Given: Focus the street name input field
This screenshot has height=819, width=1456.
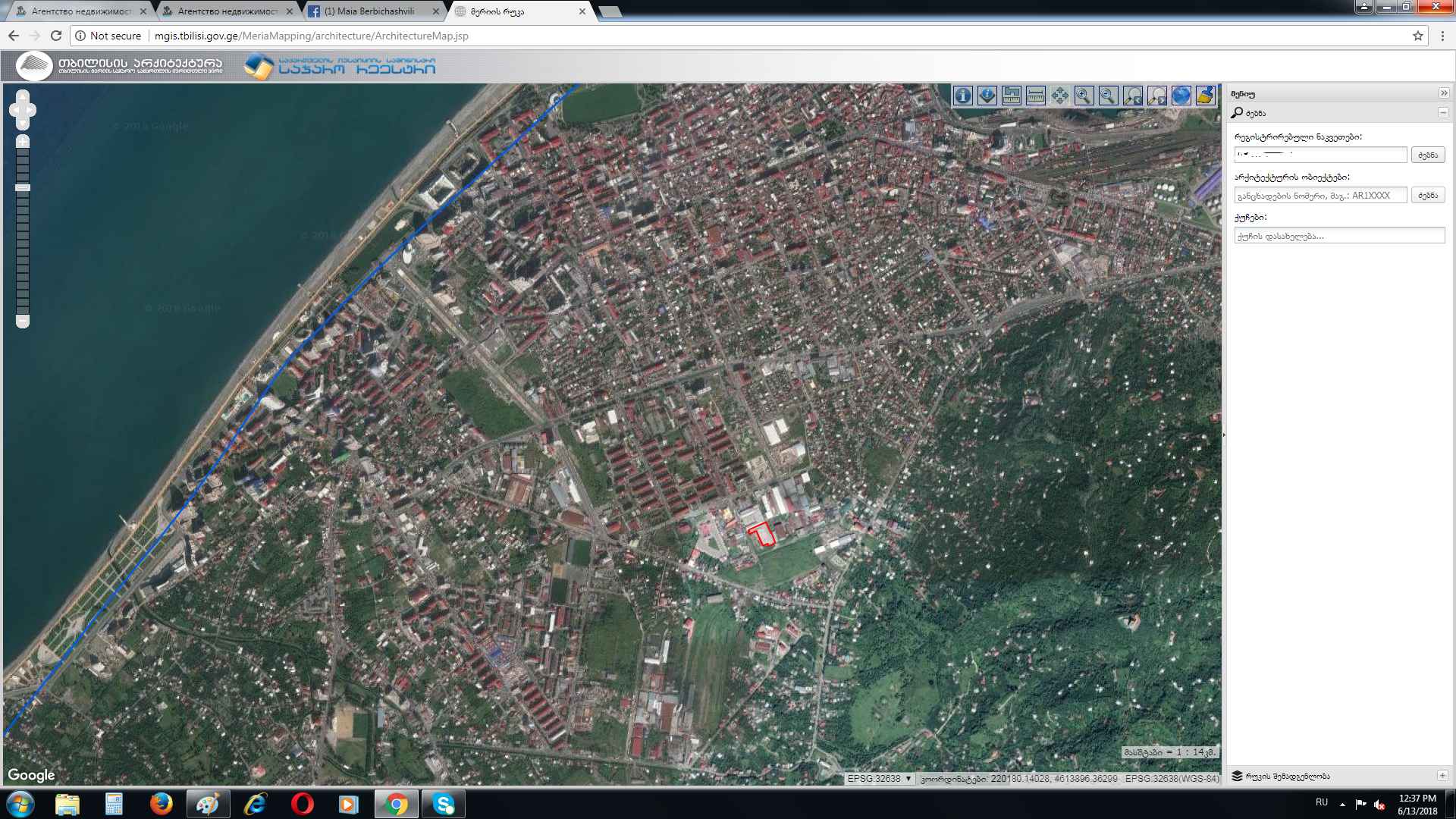Looking at the screenshot, I should click(1339, 236).
